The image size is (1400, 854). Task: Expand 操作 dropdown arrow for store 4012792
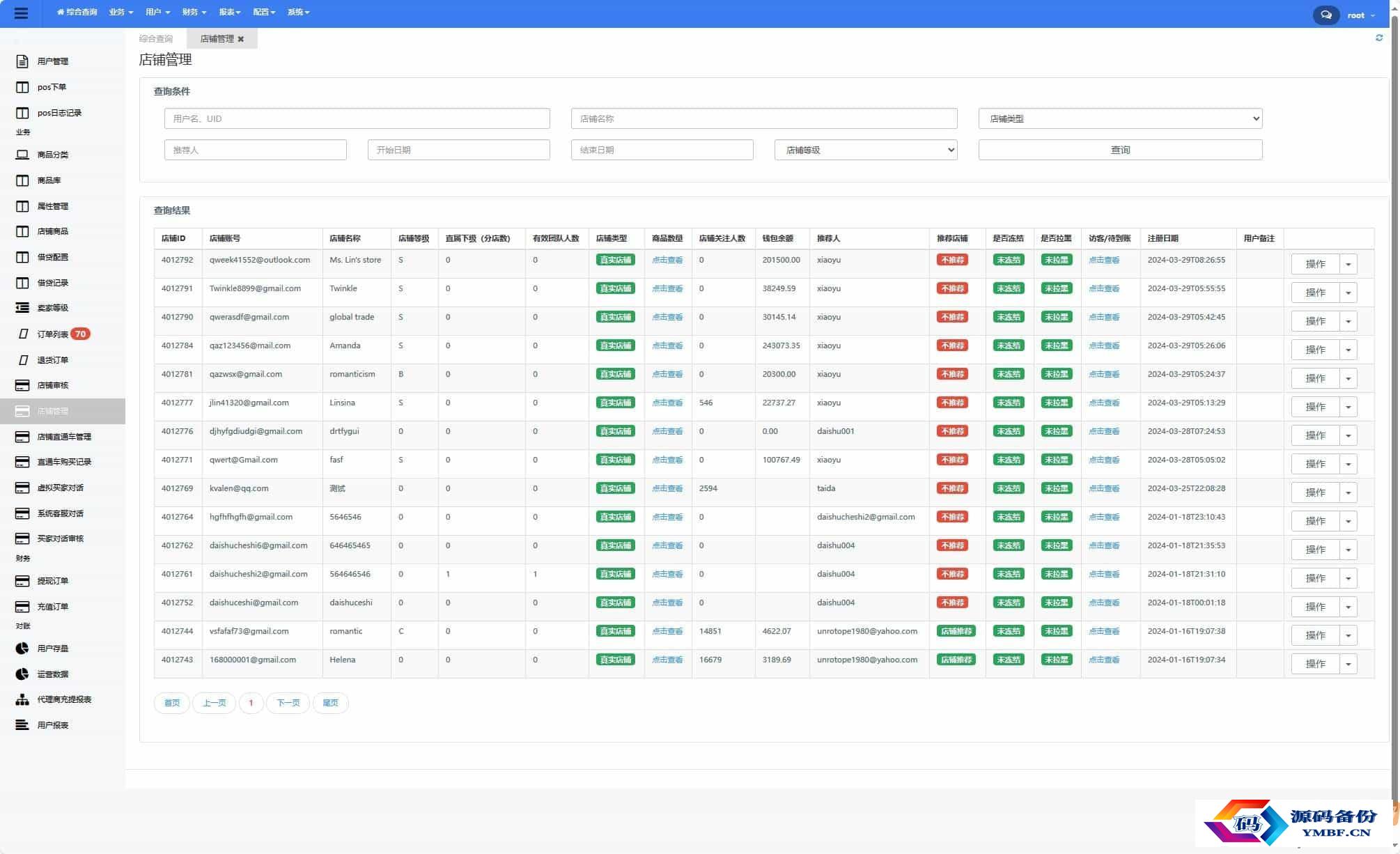1348,264
